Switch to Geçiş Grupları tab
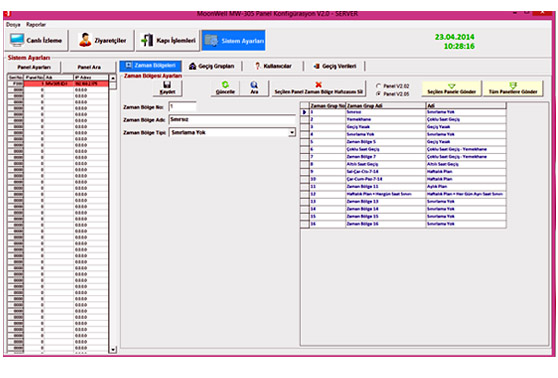This screenshot has width=558, height=378. pos(211,66)
